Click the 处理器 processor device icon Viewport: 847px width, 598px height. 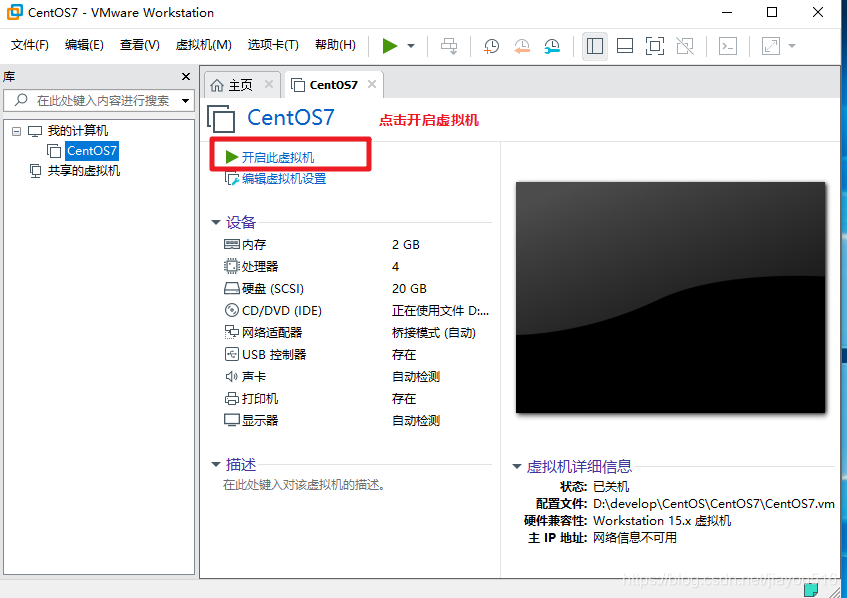pyautogui.click(x=232, y=266)
